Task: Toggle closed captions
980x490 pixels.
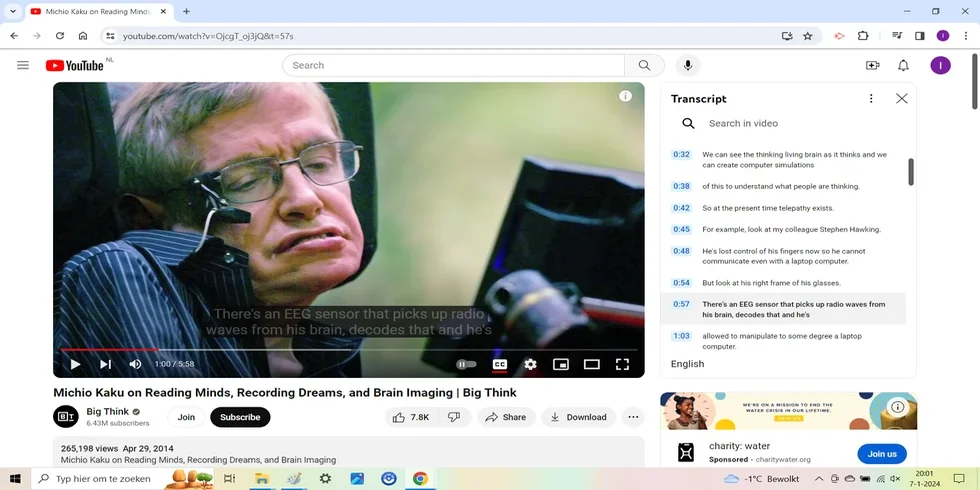Action: pyautogui.click(x=499, y=365)
